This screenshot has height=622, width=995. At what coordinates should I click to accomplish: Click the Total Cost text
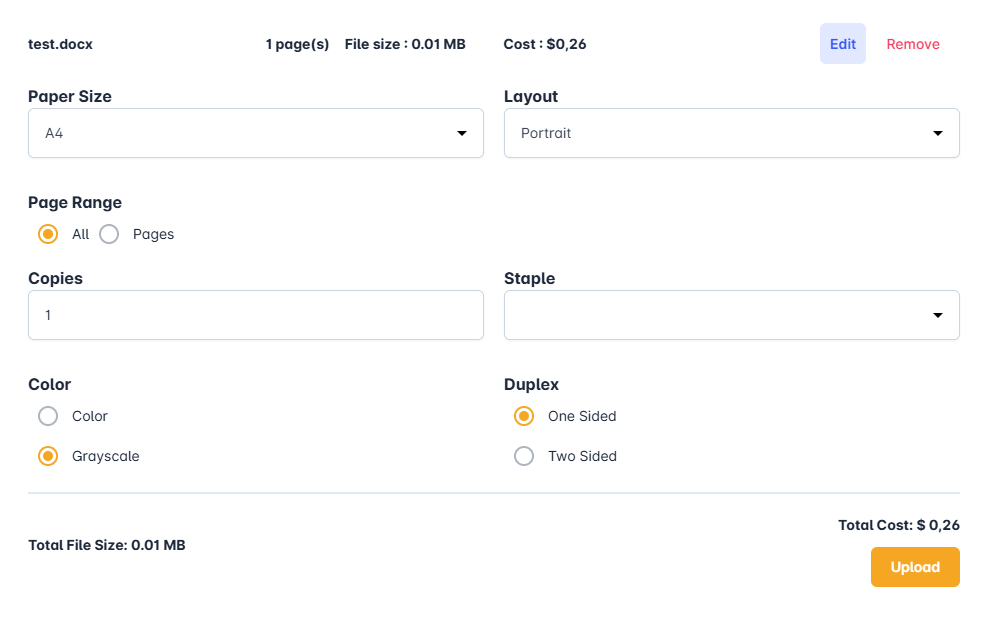[898, 525]
